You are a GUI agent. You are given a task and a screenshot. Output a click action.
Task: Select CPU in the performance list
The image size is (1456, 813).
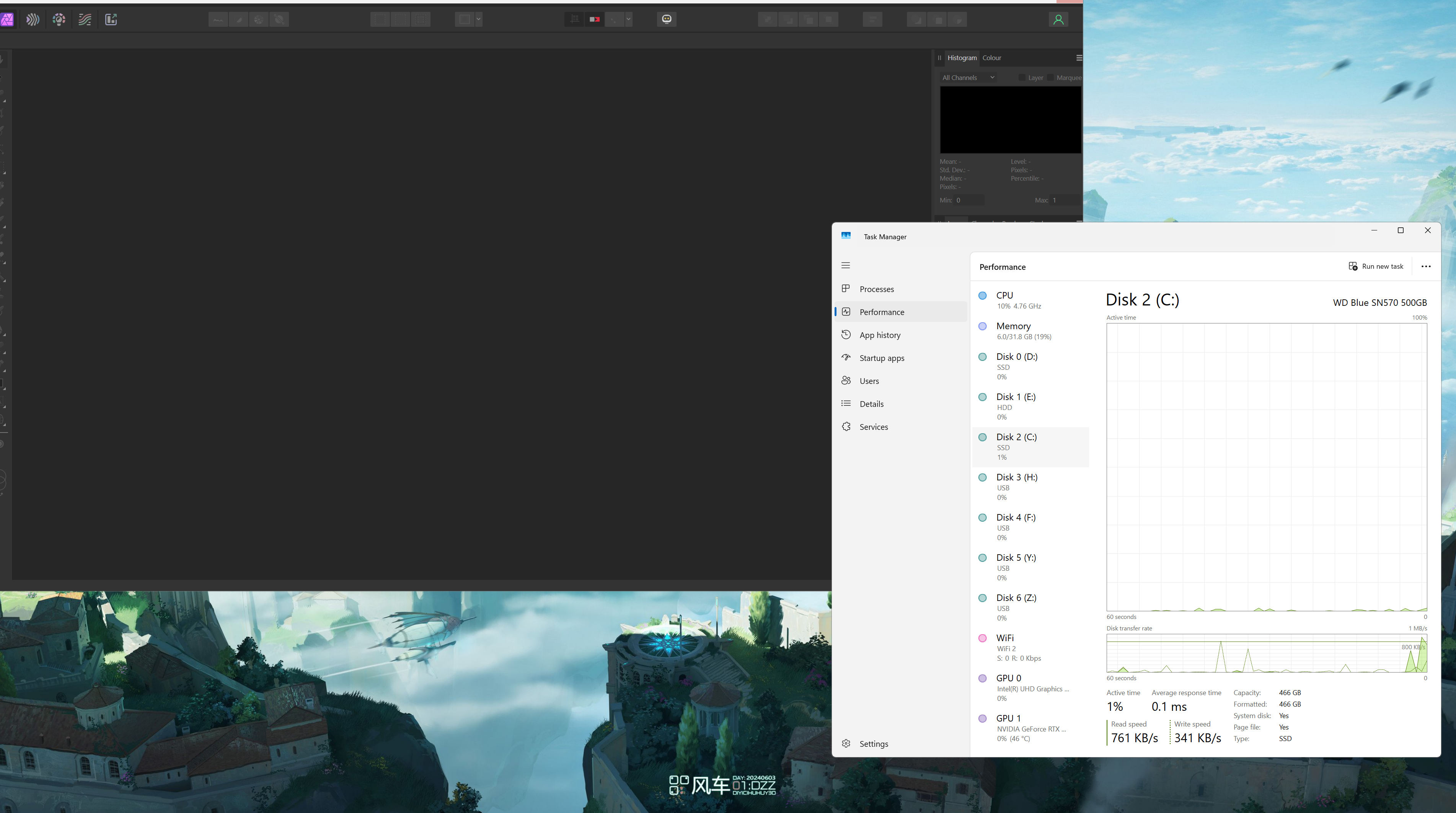coord(1031,300)
